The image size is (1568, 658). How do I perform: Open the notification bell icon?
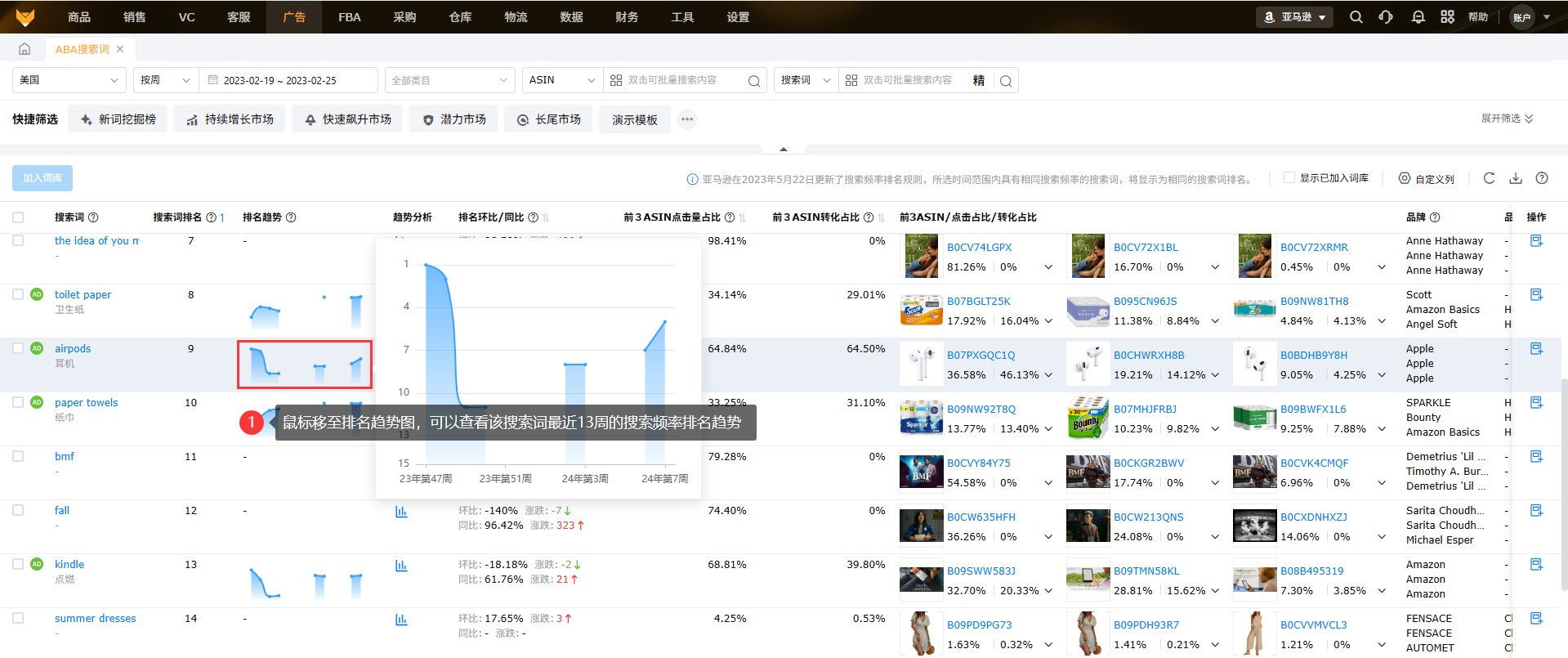[1418, 17]
